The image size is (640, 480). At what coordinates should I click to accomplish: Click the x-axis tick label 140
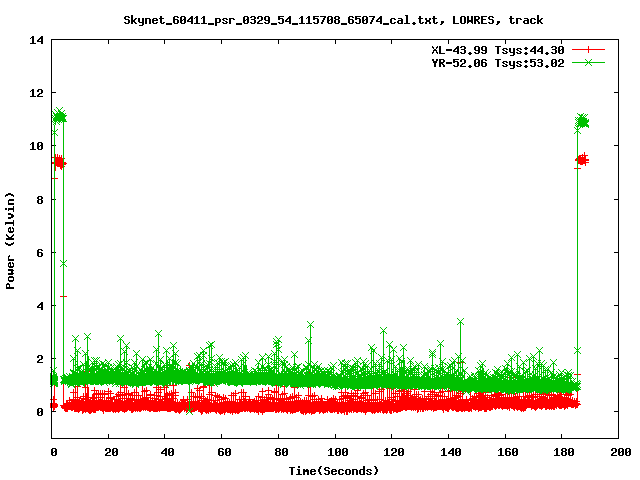(451, 452)
